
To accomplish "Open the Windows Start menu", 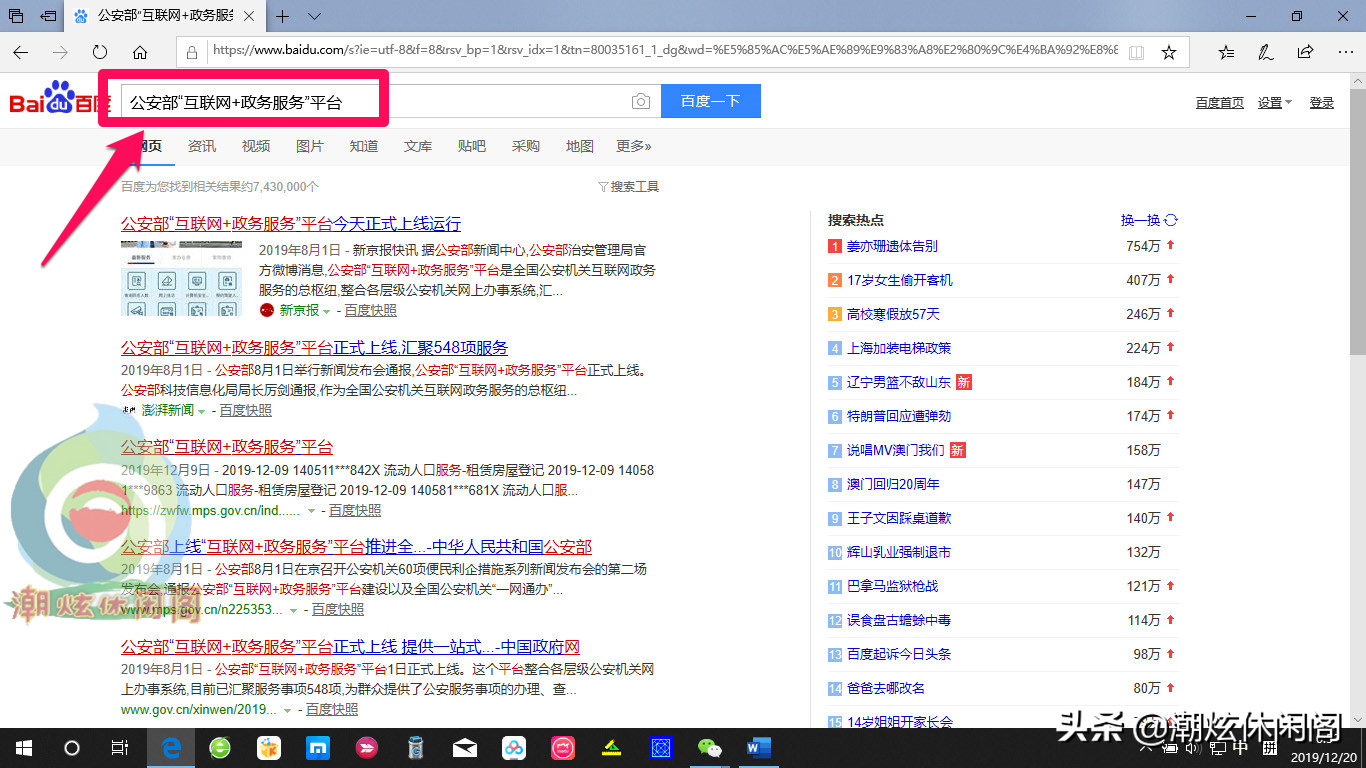I will [23, 747].
